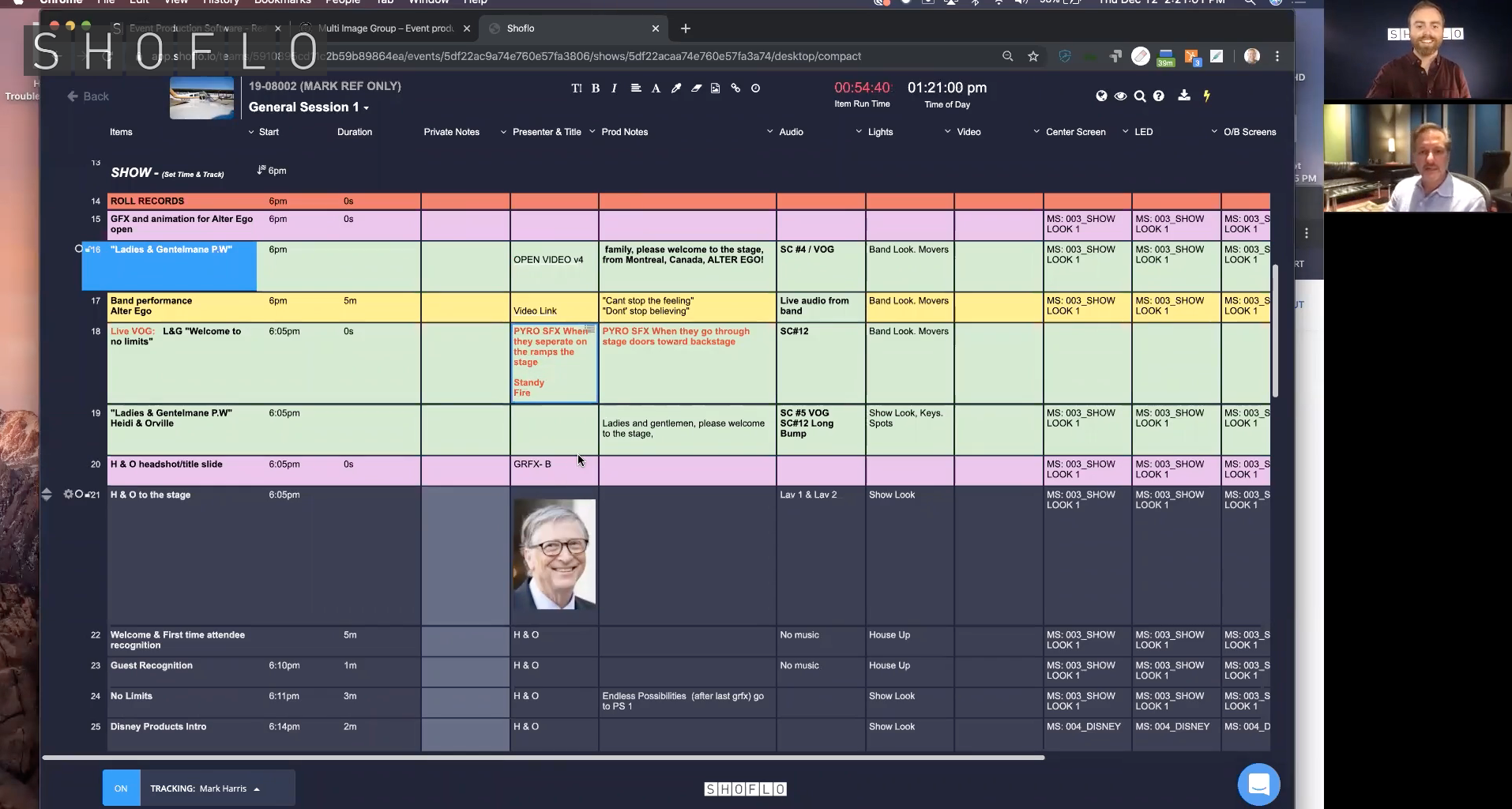Viewport: 1512px width, 809px height.
Task: Open a new browser tab
Action: (685, 28)
